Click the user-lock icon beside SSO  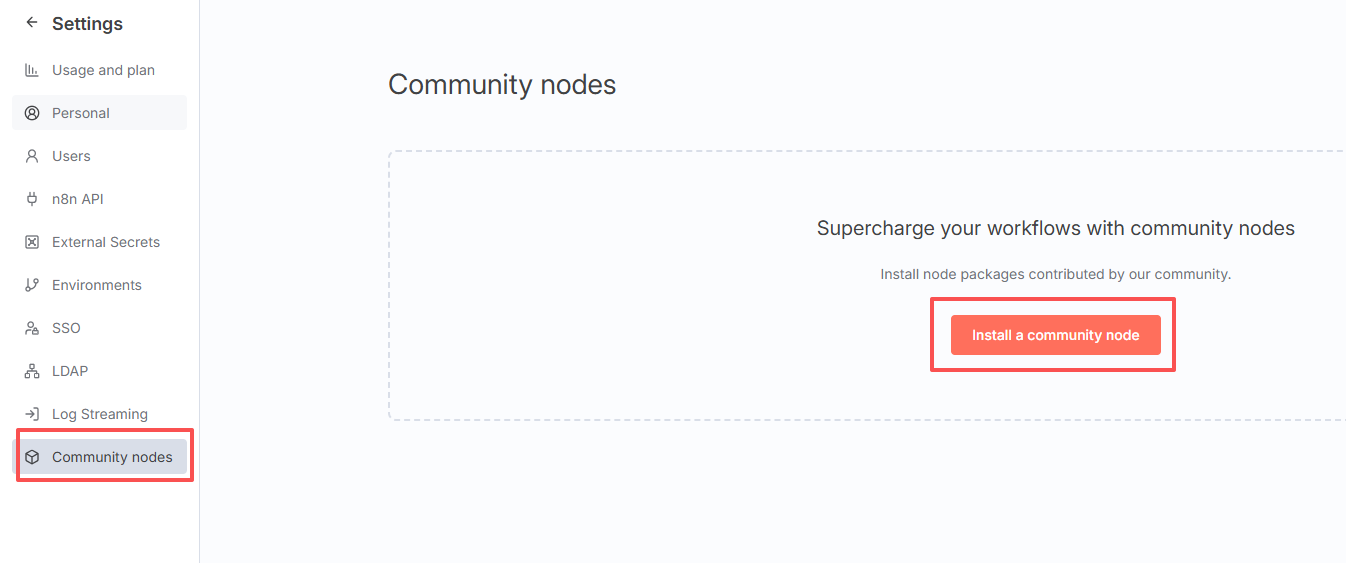32,328
